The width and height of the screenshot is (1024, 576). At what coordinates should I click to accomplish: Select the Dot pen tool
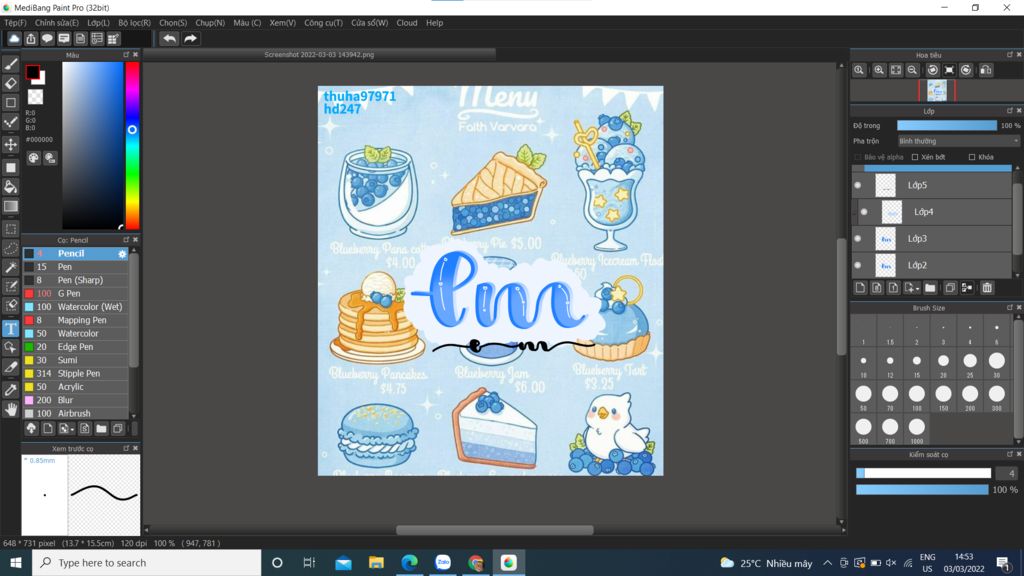click(10, 122)
